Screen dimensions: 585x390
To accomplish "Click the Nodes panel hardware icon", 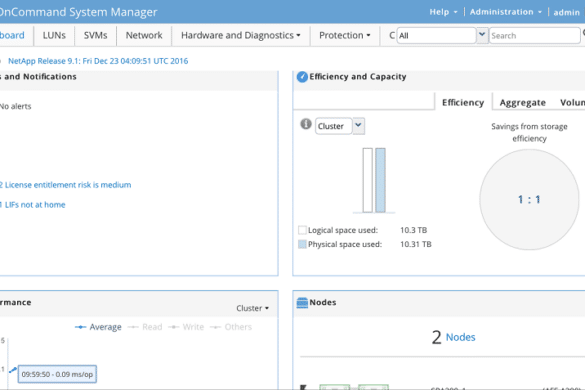I will click(x=302, y=303).
